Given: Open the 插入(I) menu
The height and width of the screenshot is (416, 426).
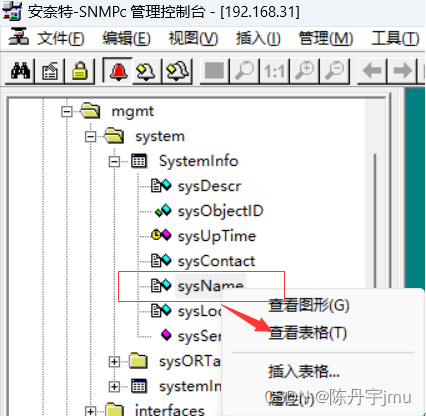Looking at the screenshot, I should pyautogui.click(x=258, y=39).
